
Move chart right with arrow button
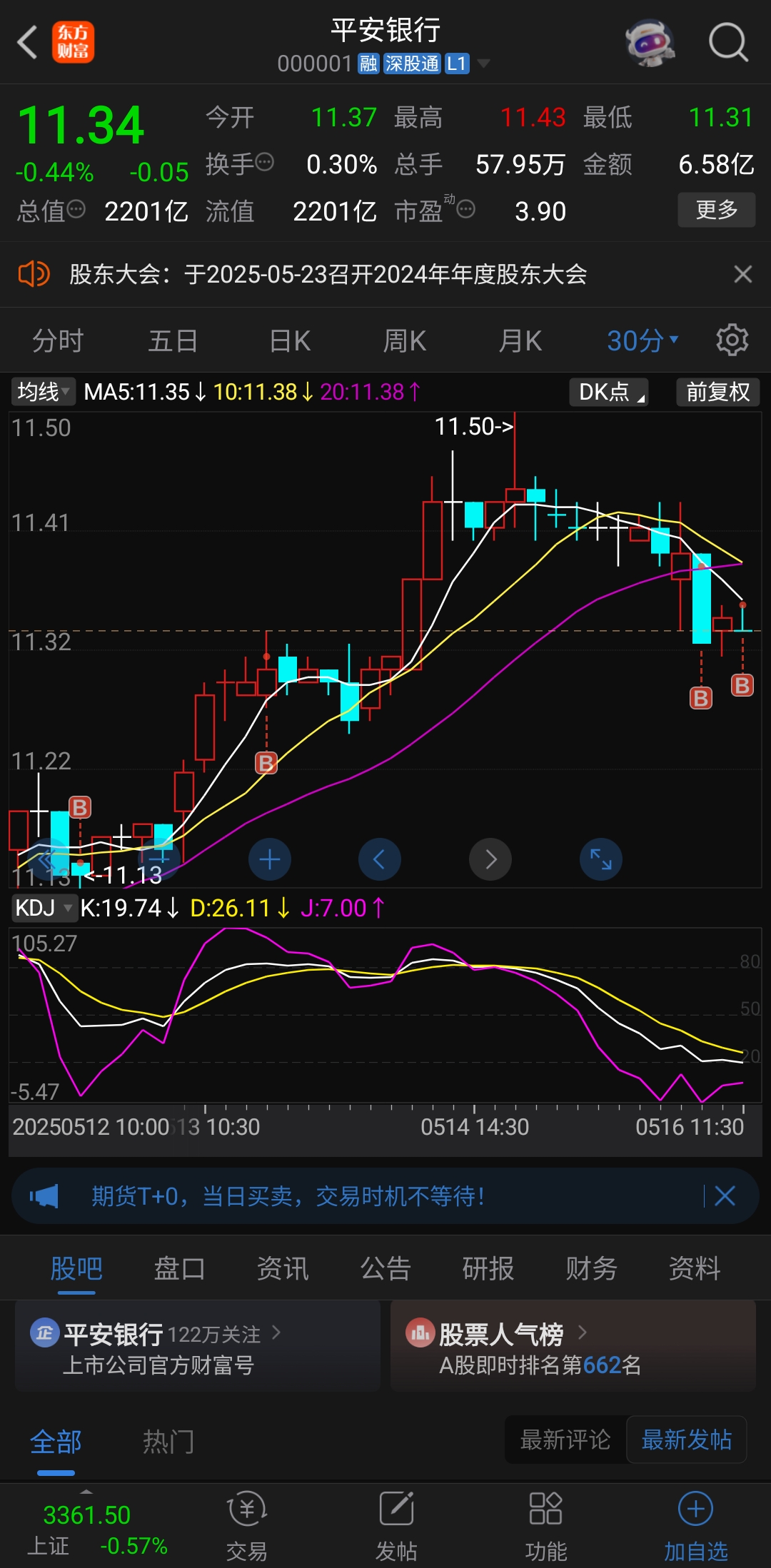[x=490, y=859]
